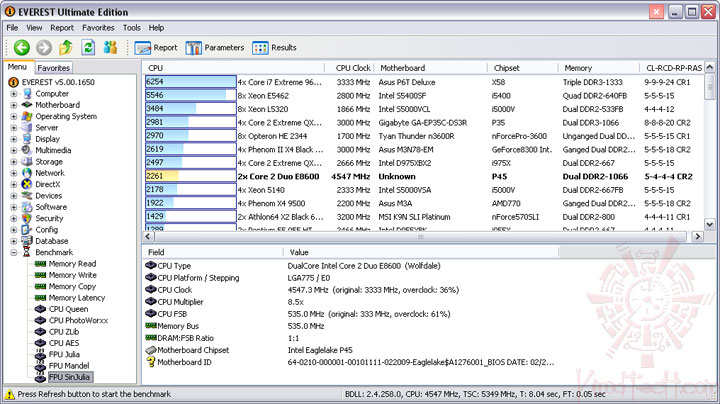Select the Security shield icon
Screen dimensions: 720x404
[27, 219]
